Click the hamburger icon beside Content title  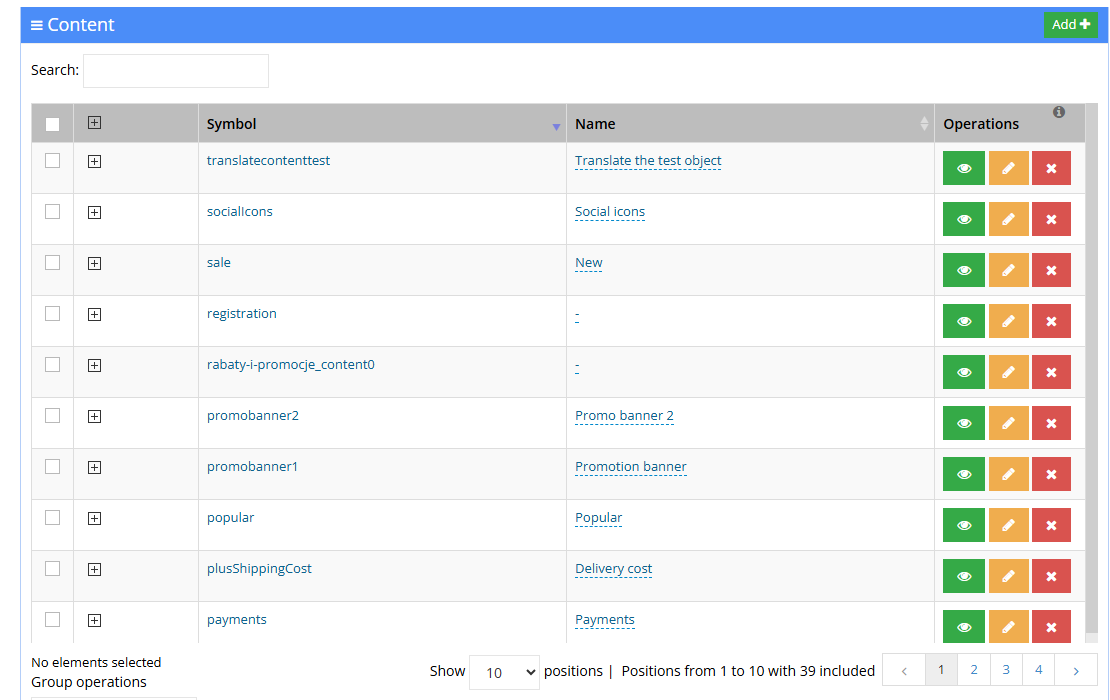[x=37, y=25]
